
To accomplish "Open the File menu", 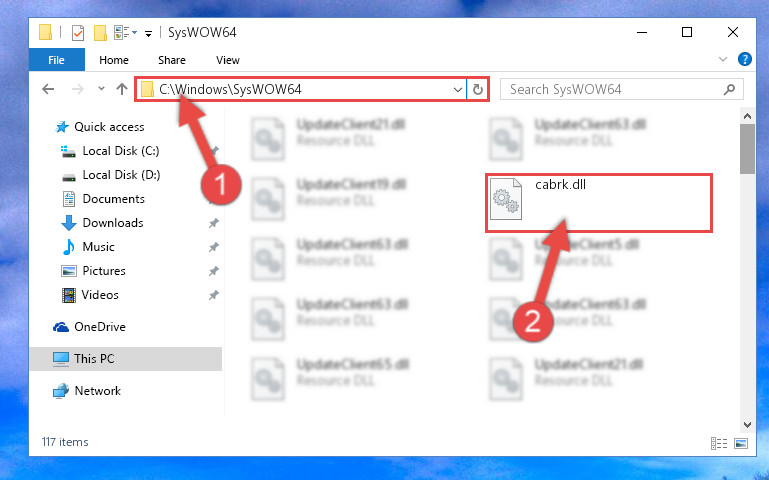I will point(56,60).
